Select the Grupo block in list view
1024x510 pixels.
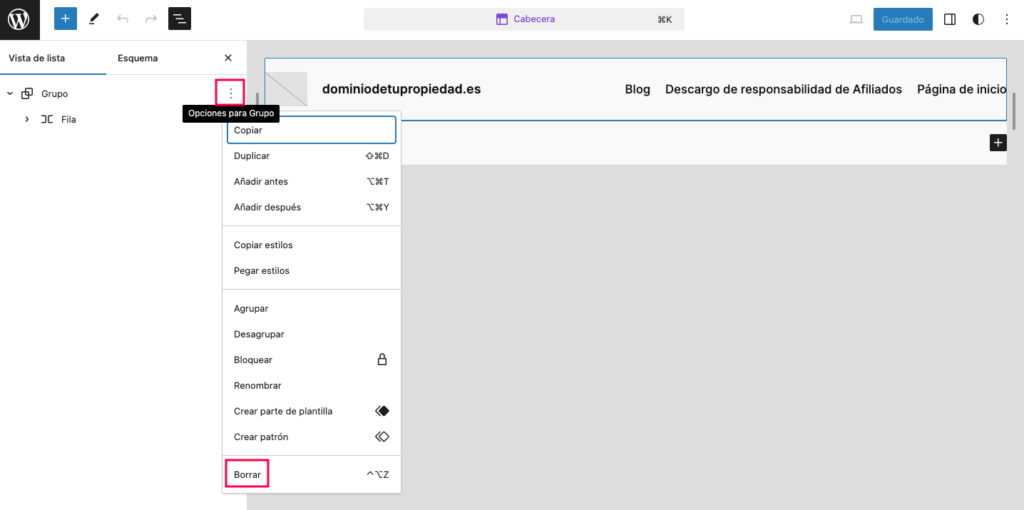coord(54,93)
